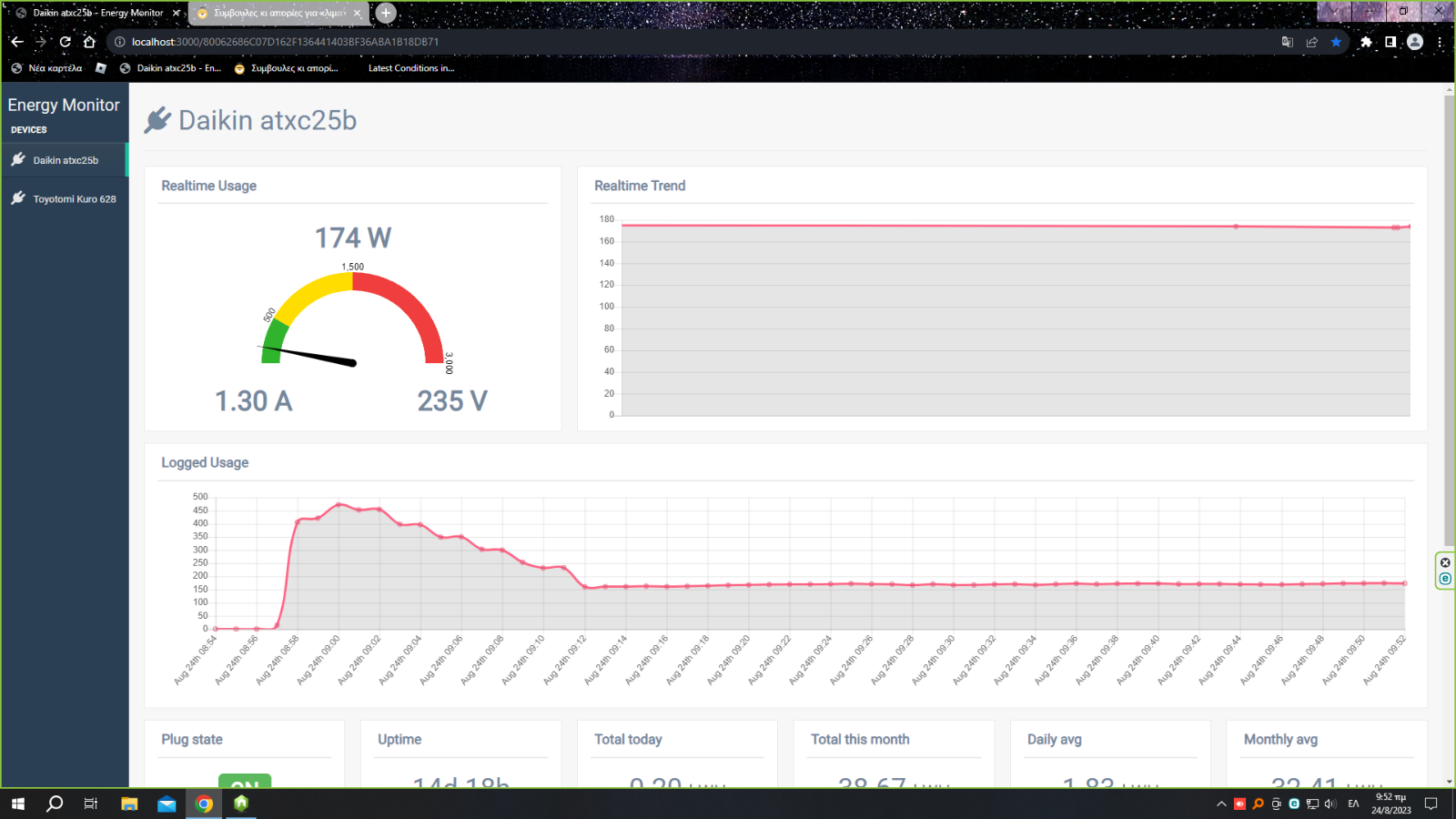Open the Συμβουλές κι απορί... bookmark
This screenshot has width=1456, height=819.
[x=286, y=68]
